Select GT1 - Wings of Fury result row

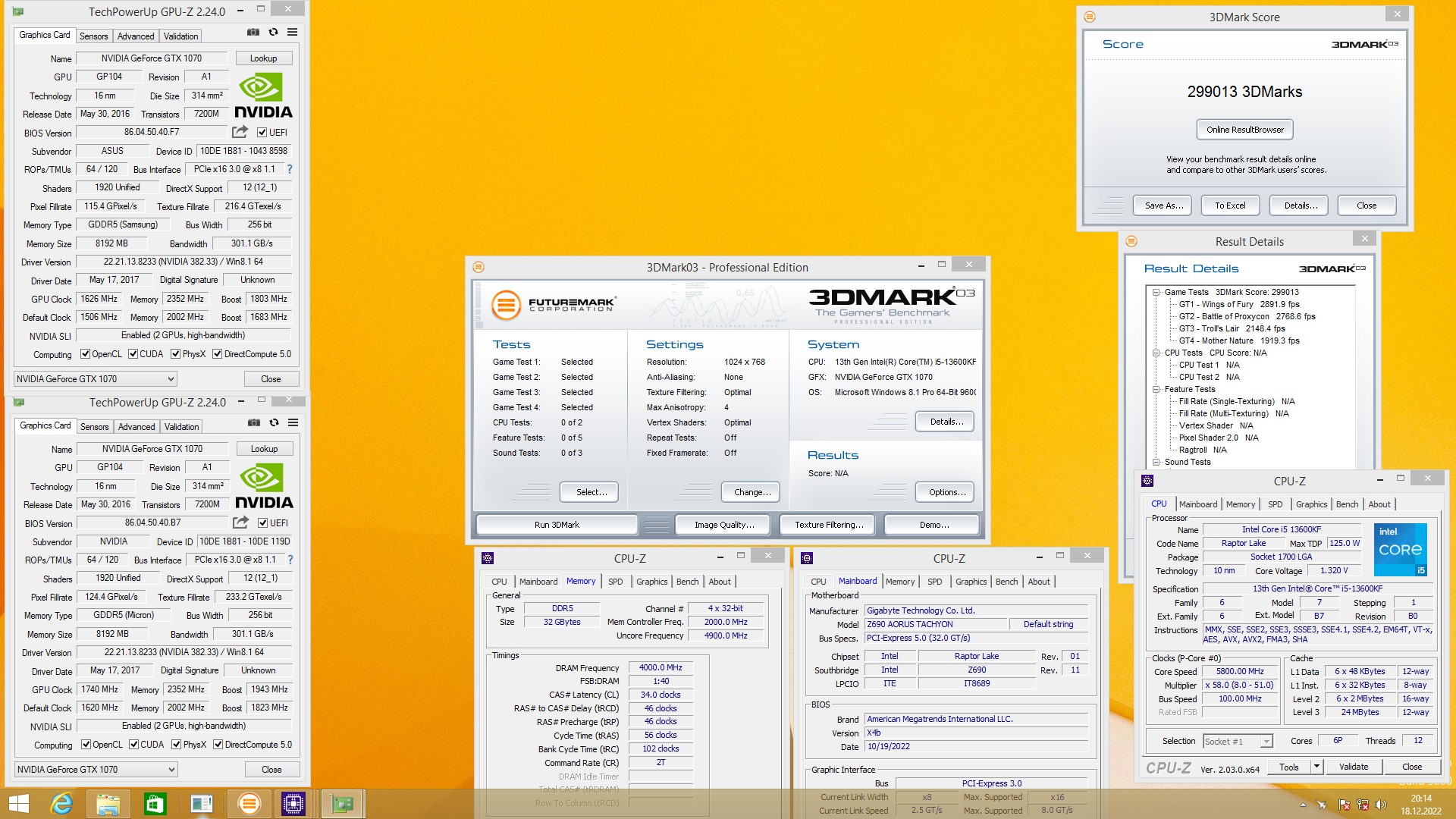[x=1238, y=304]
